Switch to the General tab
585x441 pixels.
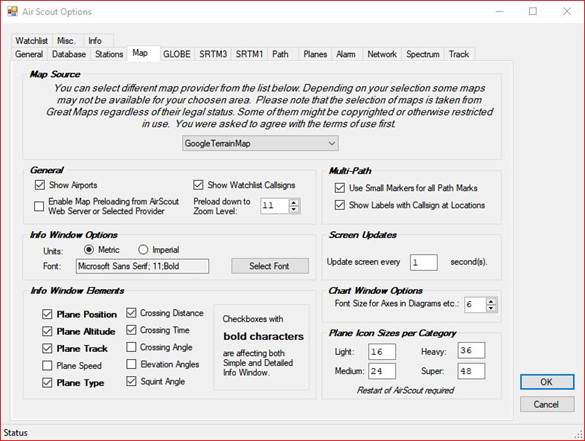29,54
